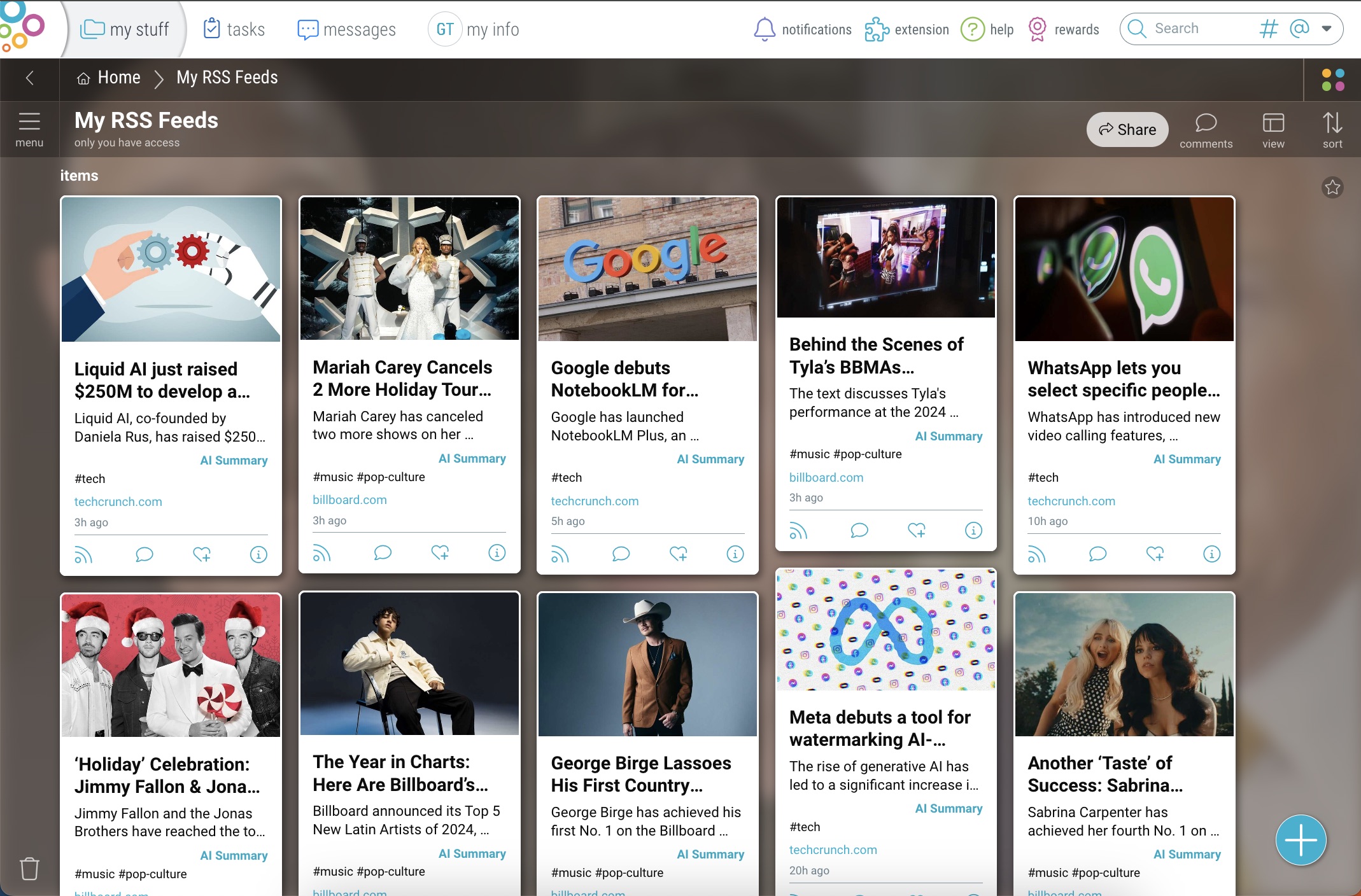This screenshot has height=896, width=1361.
Task: Click the hashtag search filter icon
Action: coord(1269,29)
